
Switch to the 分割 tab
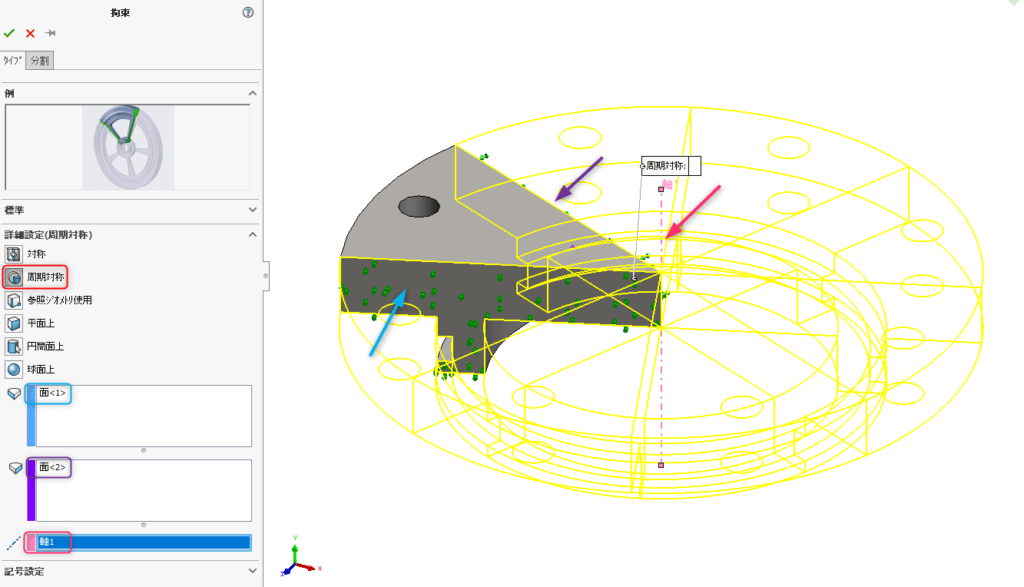point(39,61)
